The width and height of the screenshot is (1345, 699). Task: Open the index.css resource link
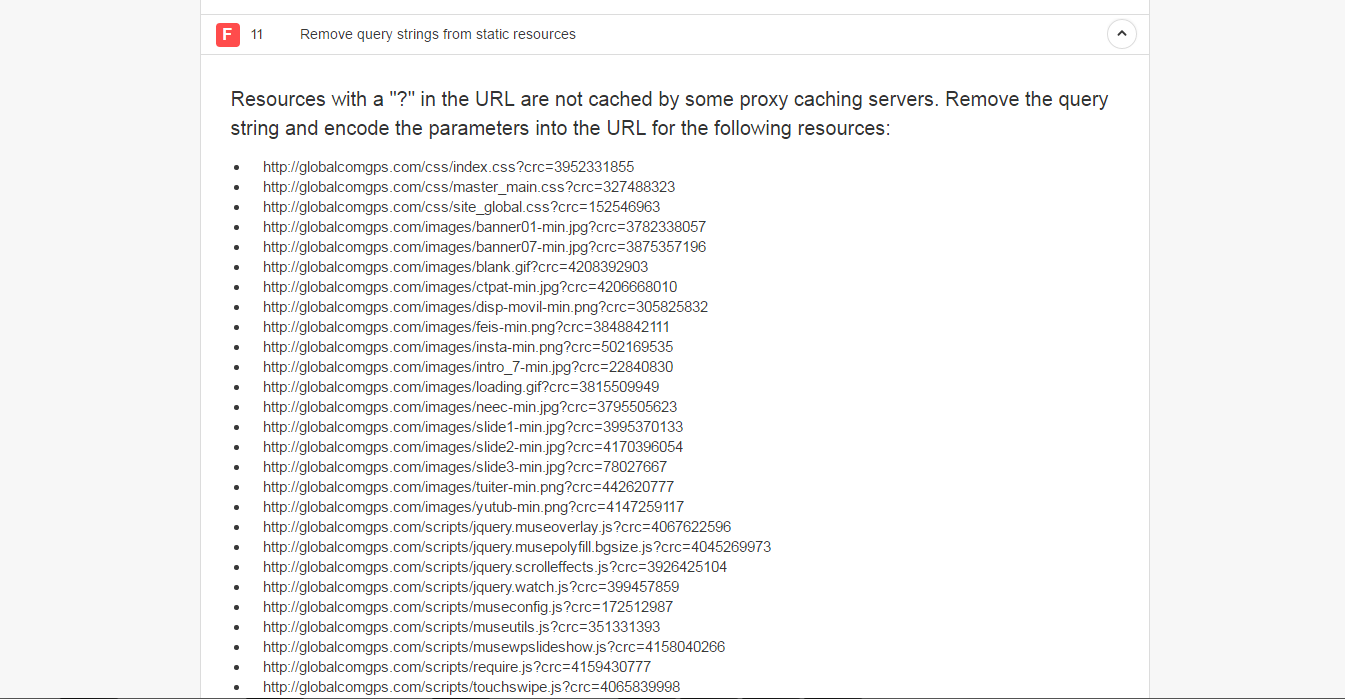coord(448,167)
